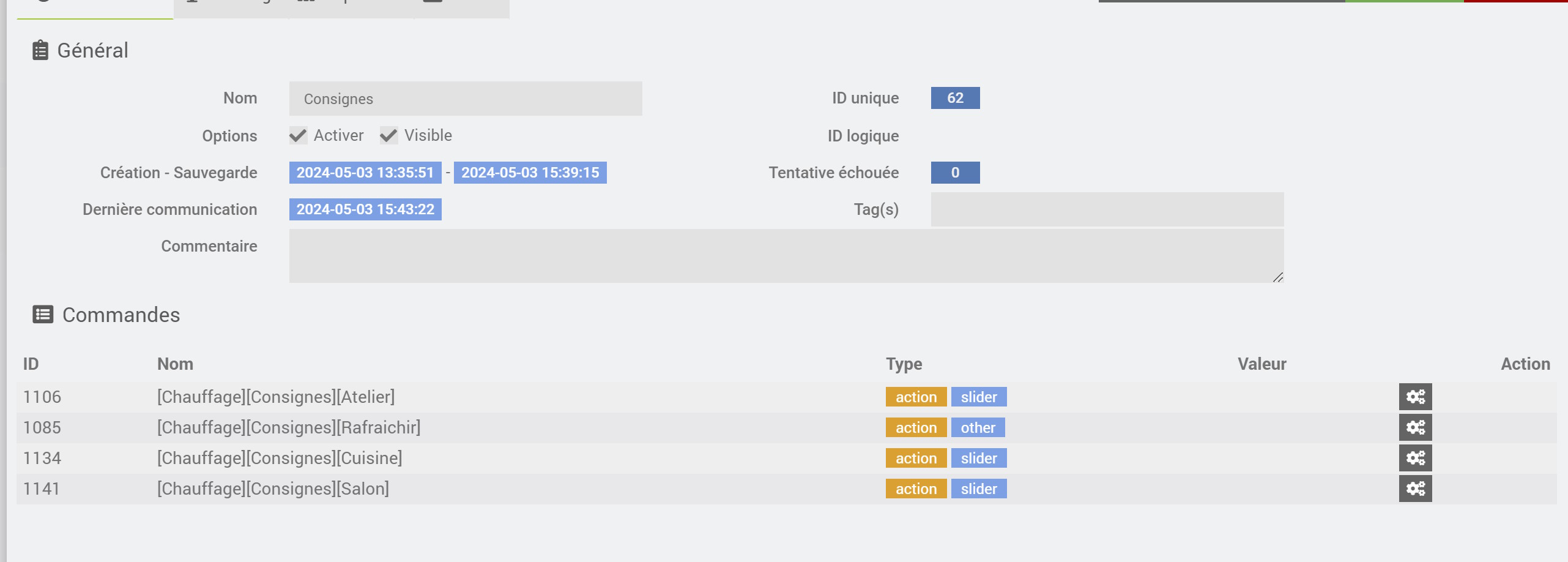
Task: Click the Dernière communication timestamp badge
Action: pos(365,209)
